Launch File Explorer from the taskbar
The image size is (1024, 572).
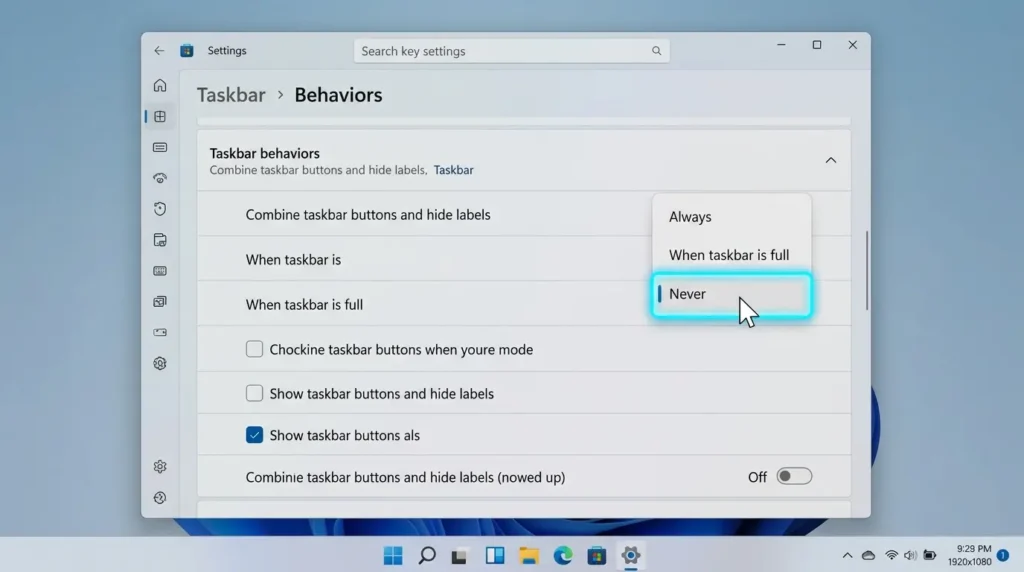529,556
